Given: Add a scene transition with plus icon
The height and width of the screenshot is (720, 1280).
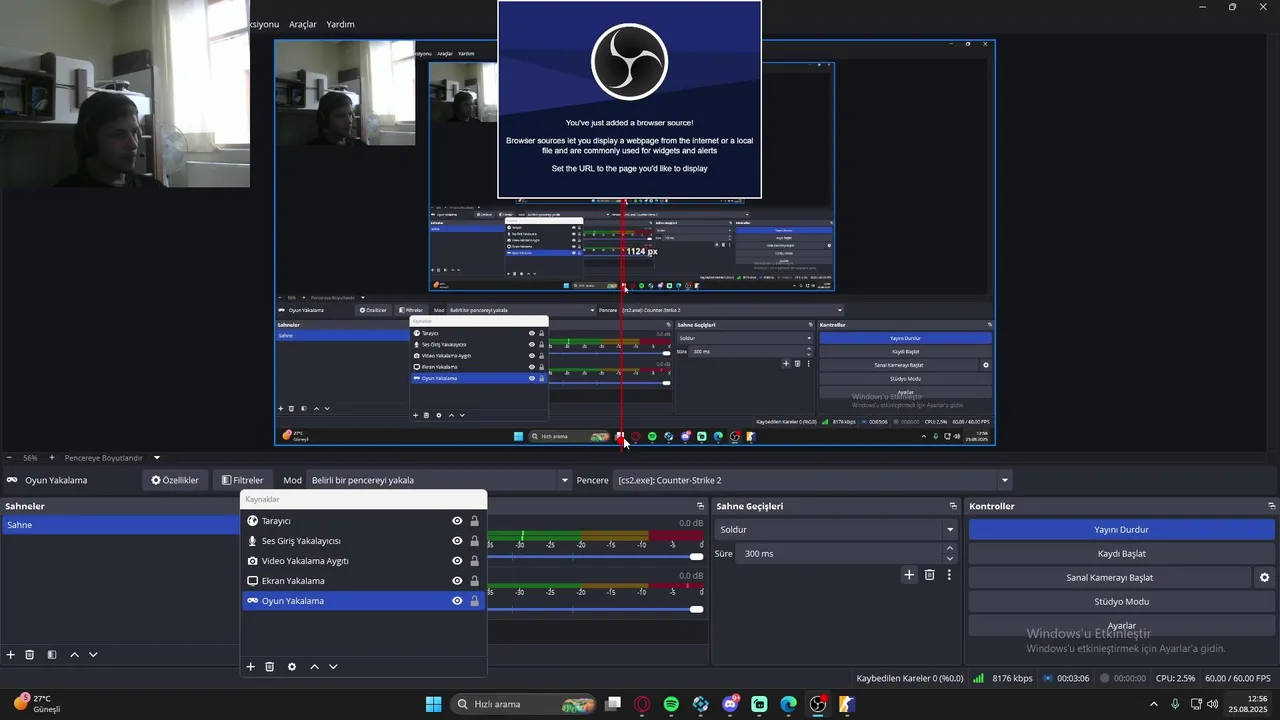Looking at the screenshot, I should pyautogui.click(x=909, y=574).
